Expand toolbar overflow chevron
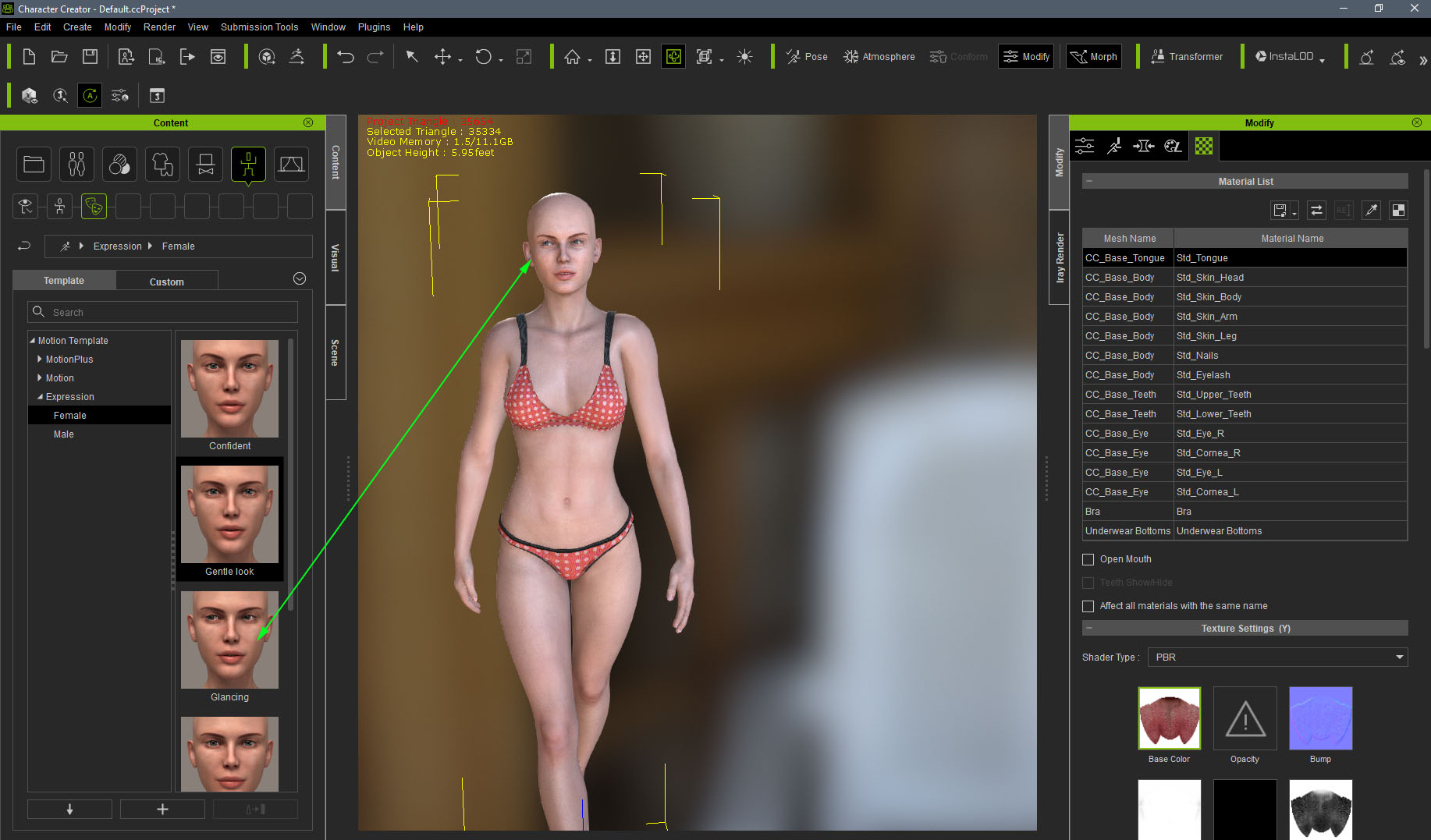The image size is (1431, 840). click(1422, 60)
